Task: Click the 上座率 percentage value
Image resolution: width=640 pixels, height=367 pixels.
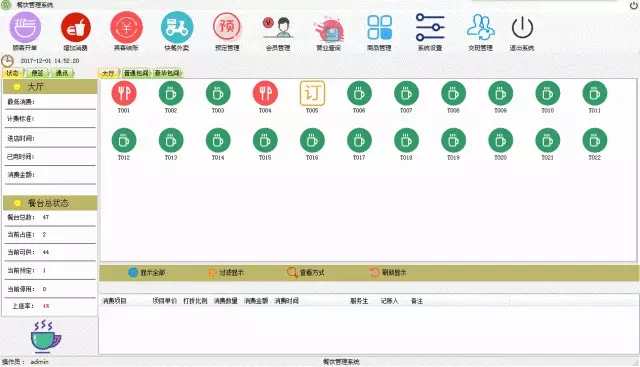Action: click(46, 306)
